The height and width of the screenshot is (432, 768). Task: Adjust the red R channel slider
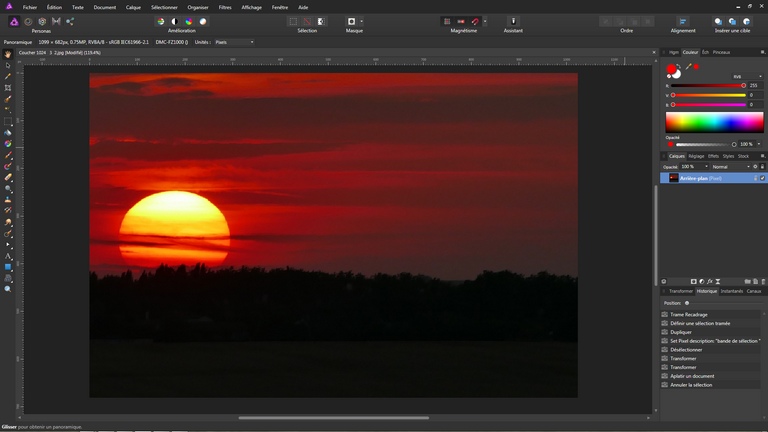click(x=708, y=86)
